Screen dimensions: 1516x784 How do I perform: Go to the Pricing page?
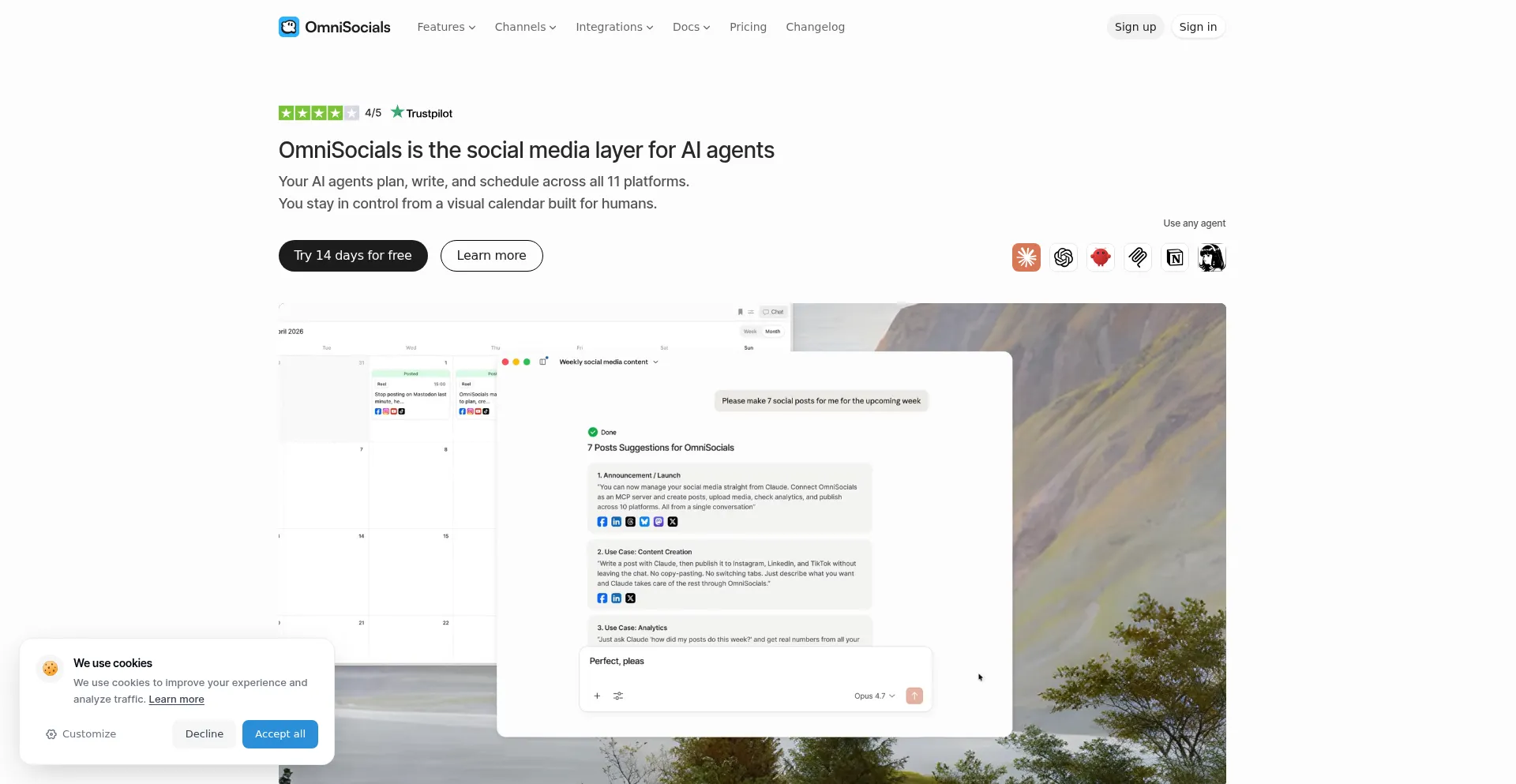749,27
